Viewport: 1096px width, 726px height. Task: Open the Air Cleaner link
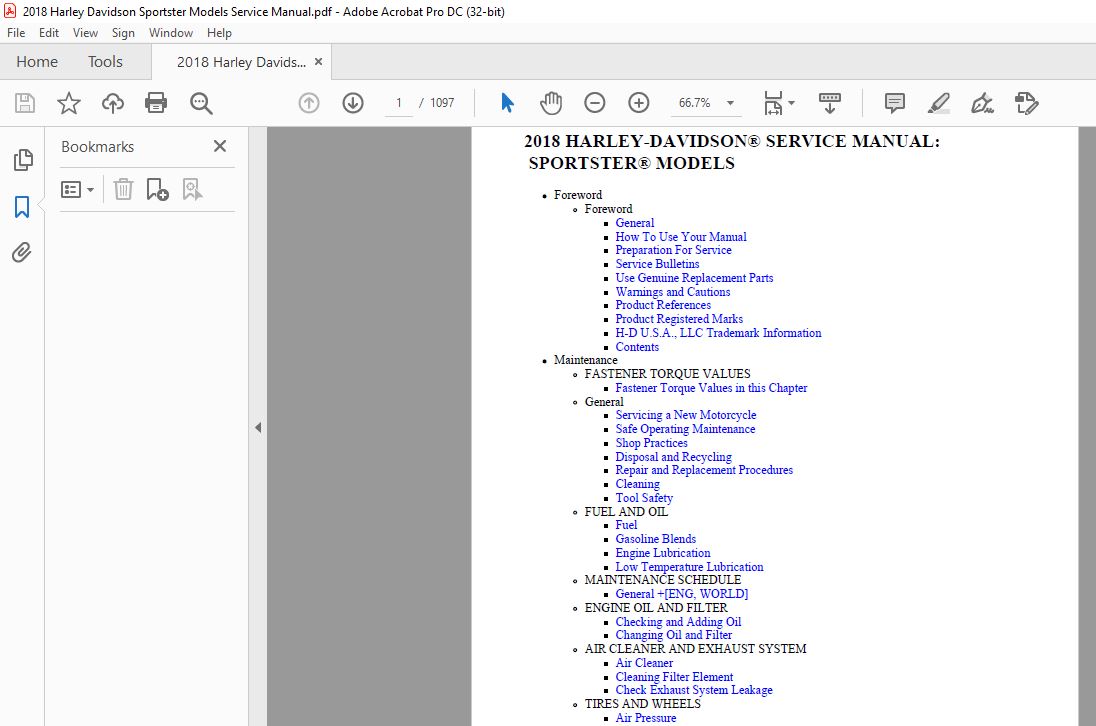pyautogui.click(x=644, y=663)
